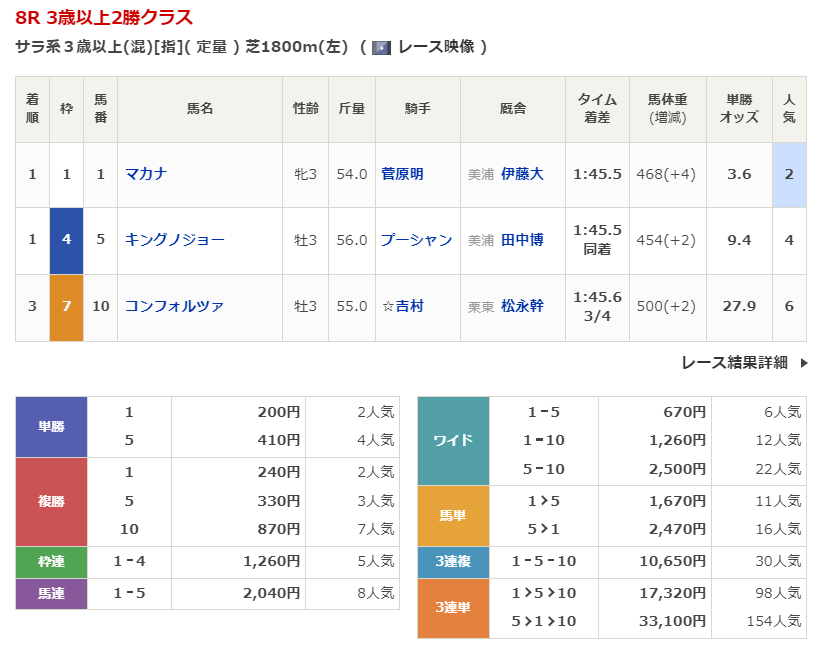Click the race video camera icon
Screen dimensions: 821x649
381,47
